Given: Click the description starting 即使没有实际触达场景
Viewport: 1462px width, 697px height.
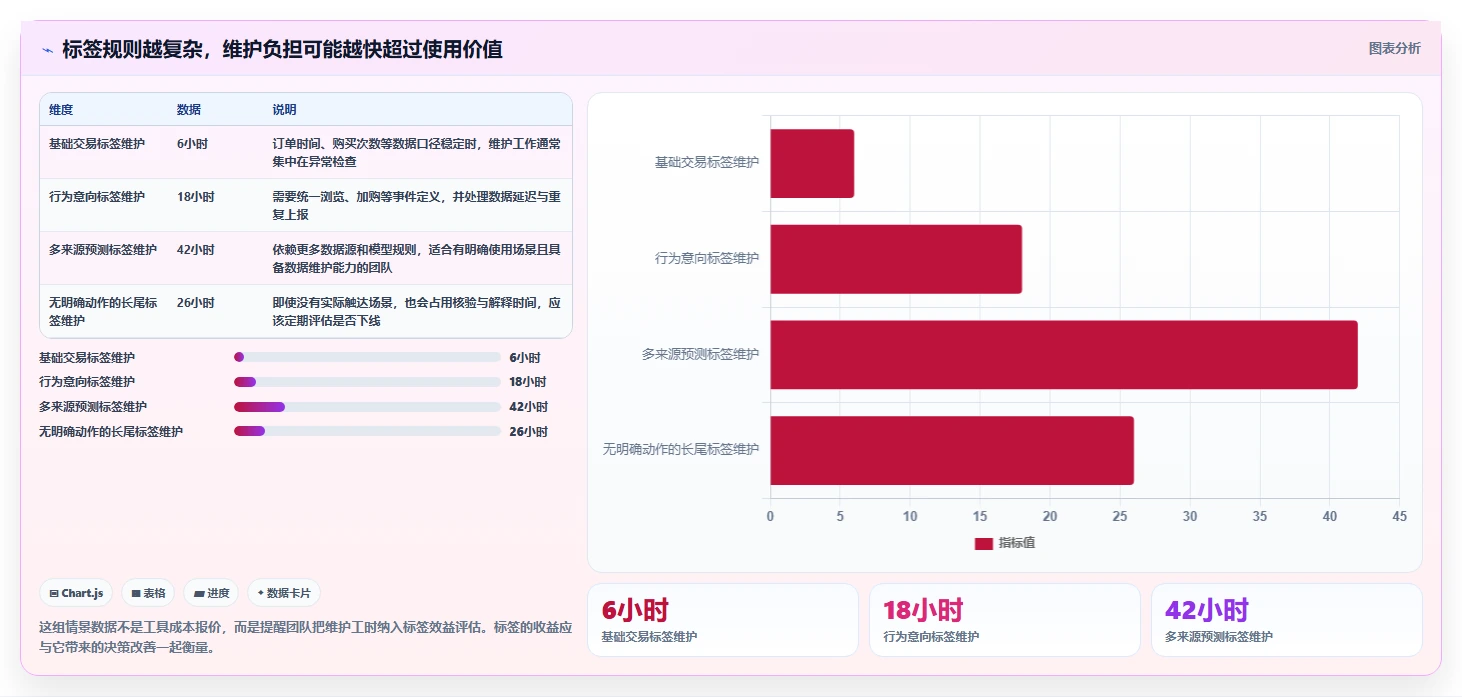Looking at the screenshot, I should click(x=417, y=312).
